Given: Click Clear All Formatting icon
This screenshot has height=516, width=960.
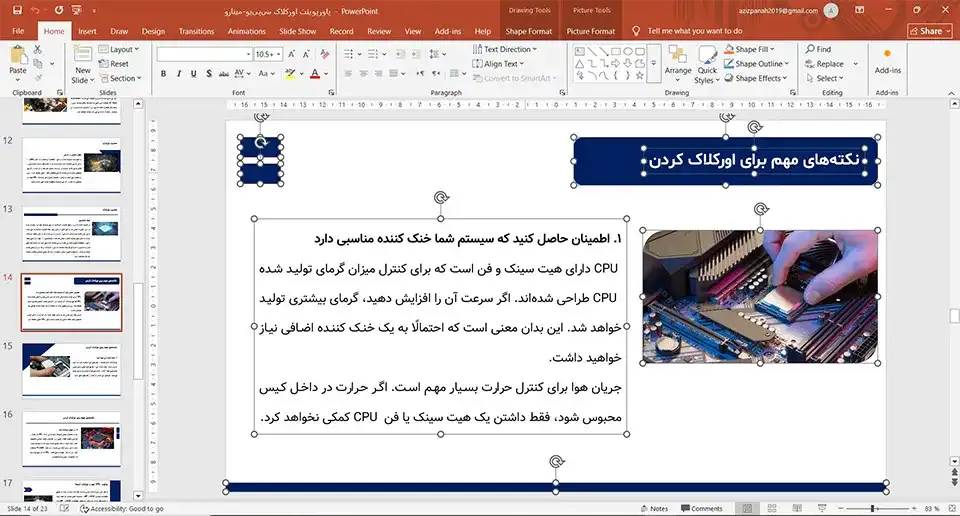Looking at the screenshot, I should tap(324, 54).
